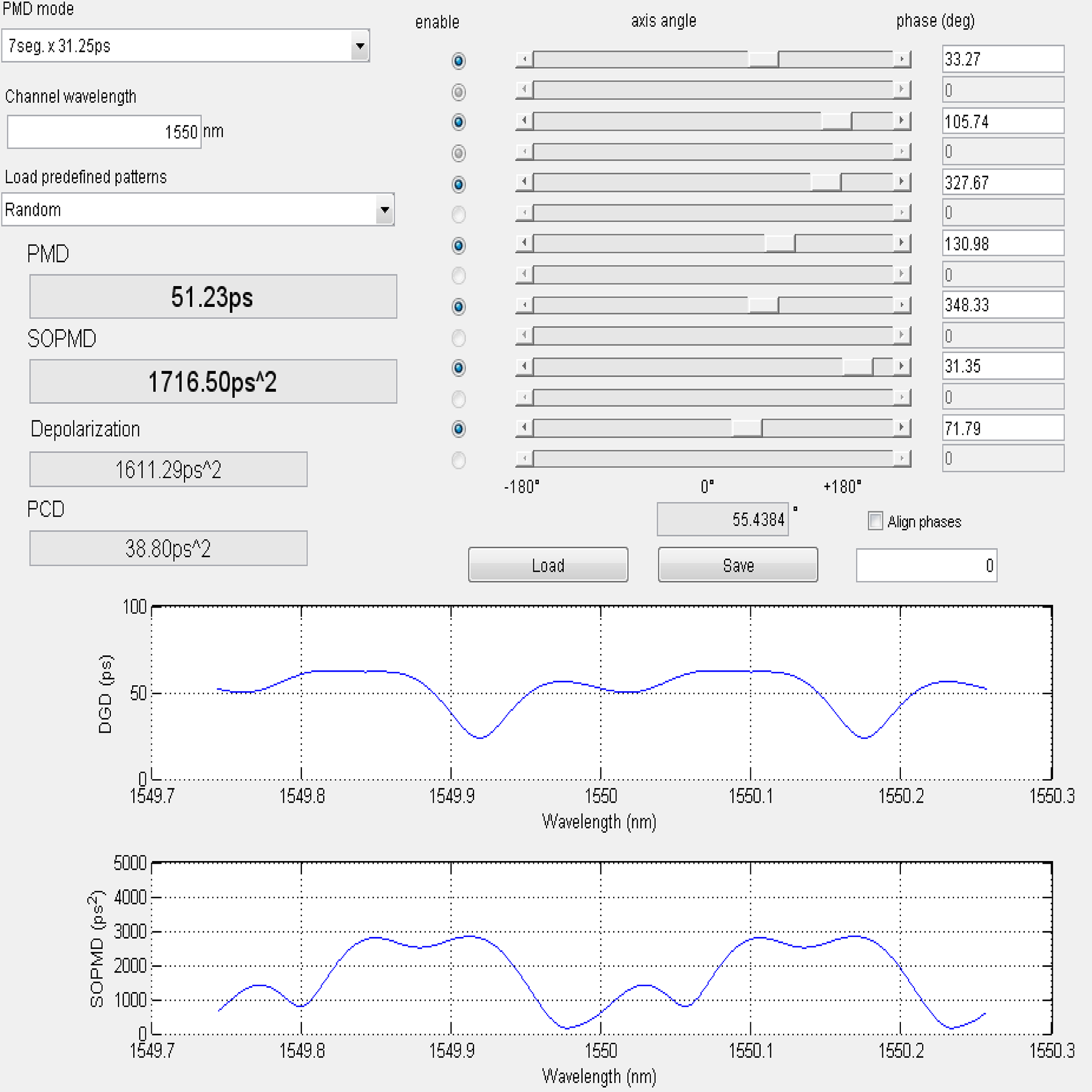Disable the first segment enable radio button

point(459,62)
